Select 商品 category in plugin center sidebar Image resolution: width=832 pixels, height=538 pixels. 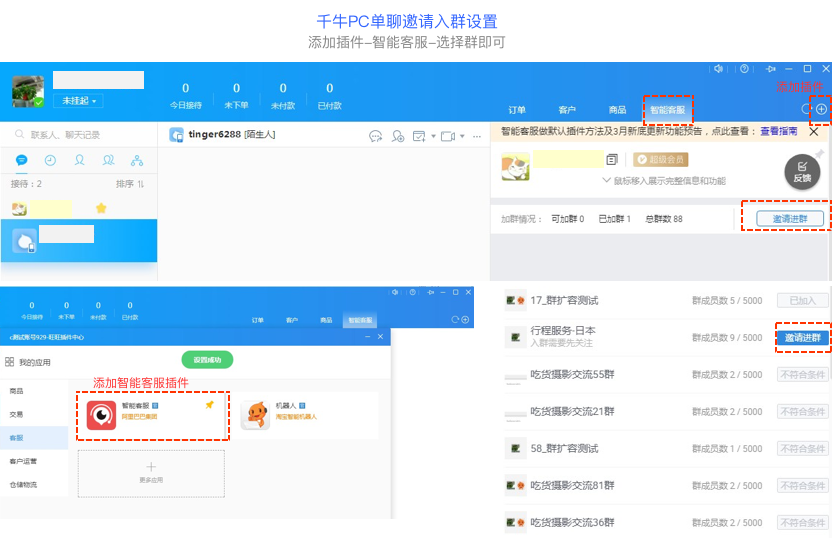[x=16, y=391]
